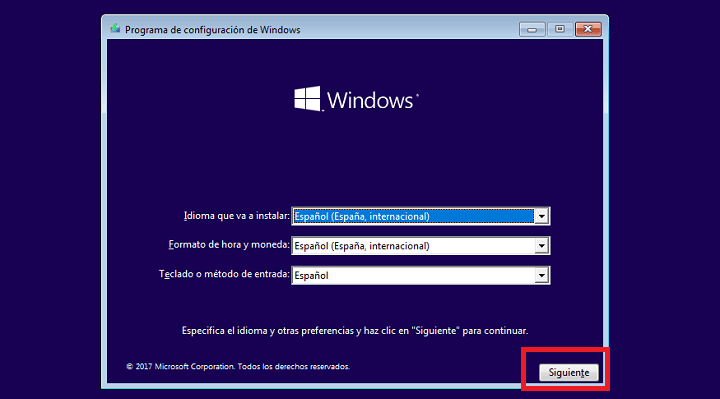Viewport: 720px width, 399px height.
Task: Click the 'Idioma que va a instalar:' label
Action: pos(236,216)
